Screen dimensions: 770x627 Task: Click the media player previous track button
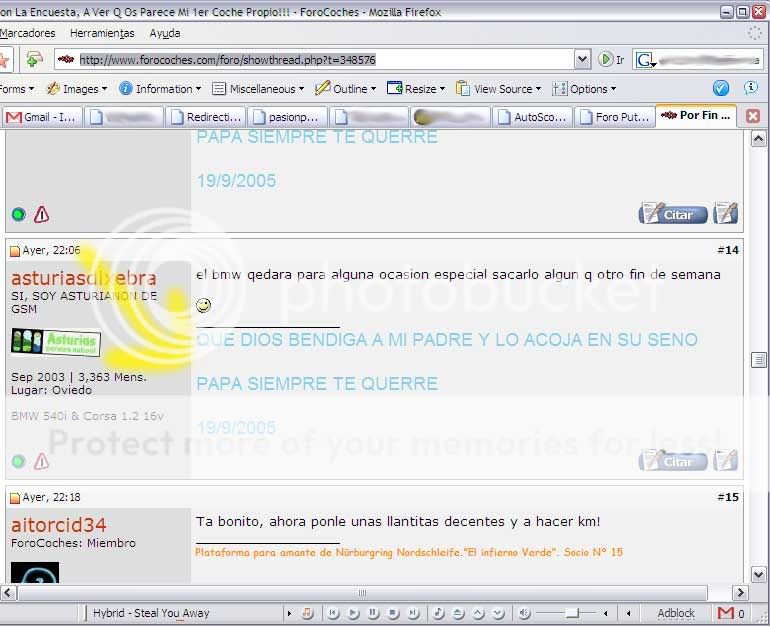click(x=333, y=613)
